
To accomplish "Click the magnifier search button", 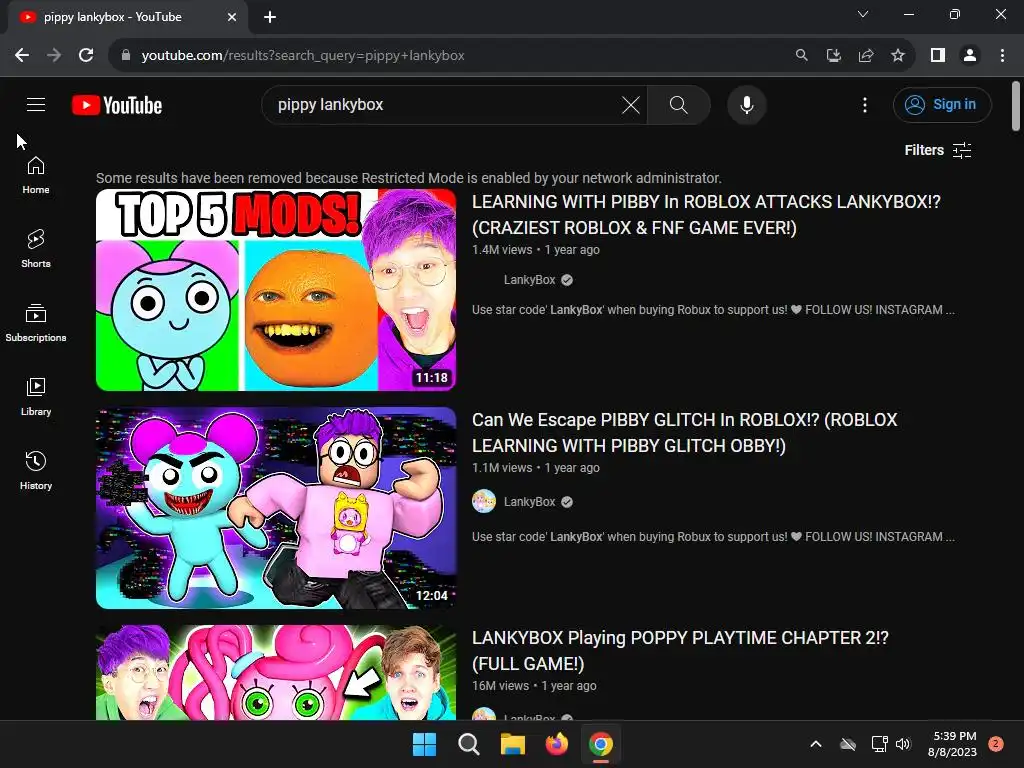I will [679, 105].
